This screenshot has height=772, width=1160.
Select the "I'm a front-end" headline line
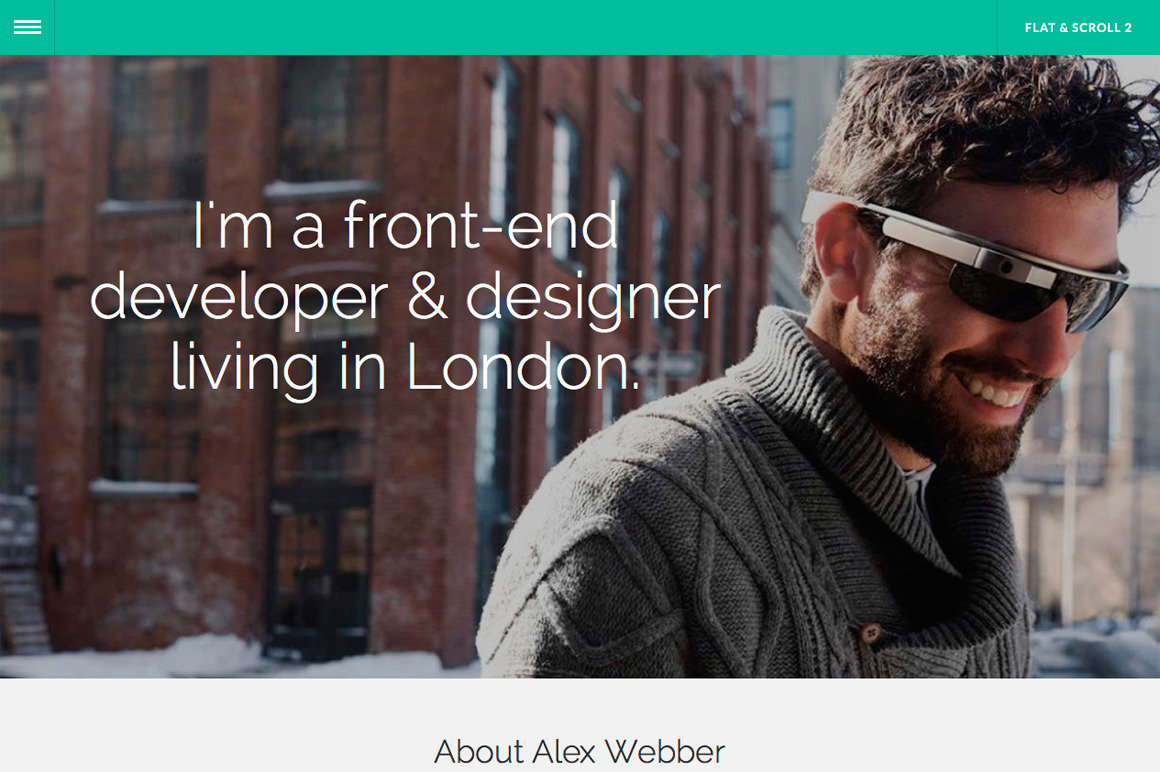[x=405, y=226]
